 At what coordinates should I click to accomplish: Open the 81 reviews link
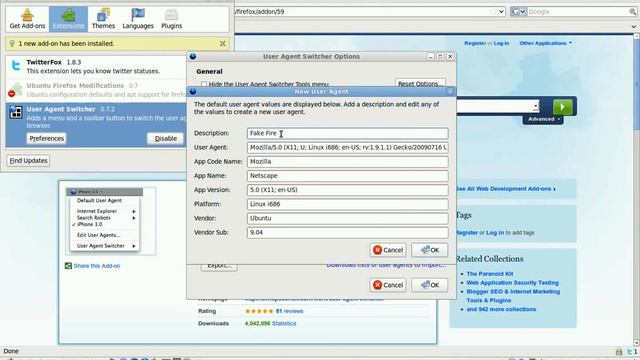(x=289, y=311)
